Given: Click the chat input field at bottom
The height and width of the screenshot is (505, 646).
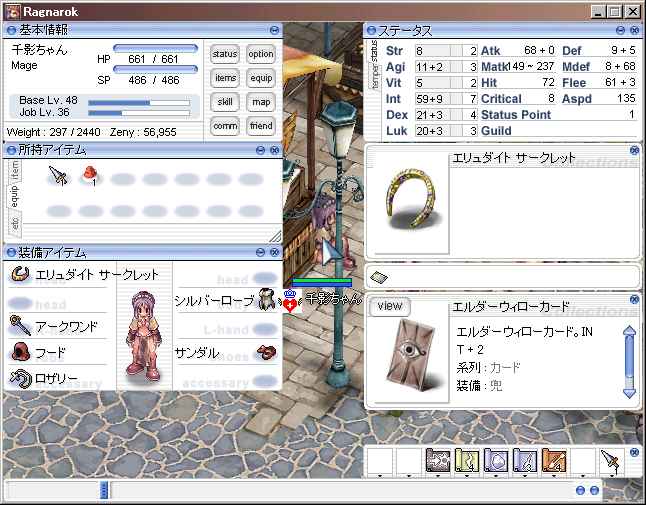Looking at the screenshot, I should (x=340, y=490).
